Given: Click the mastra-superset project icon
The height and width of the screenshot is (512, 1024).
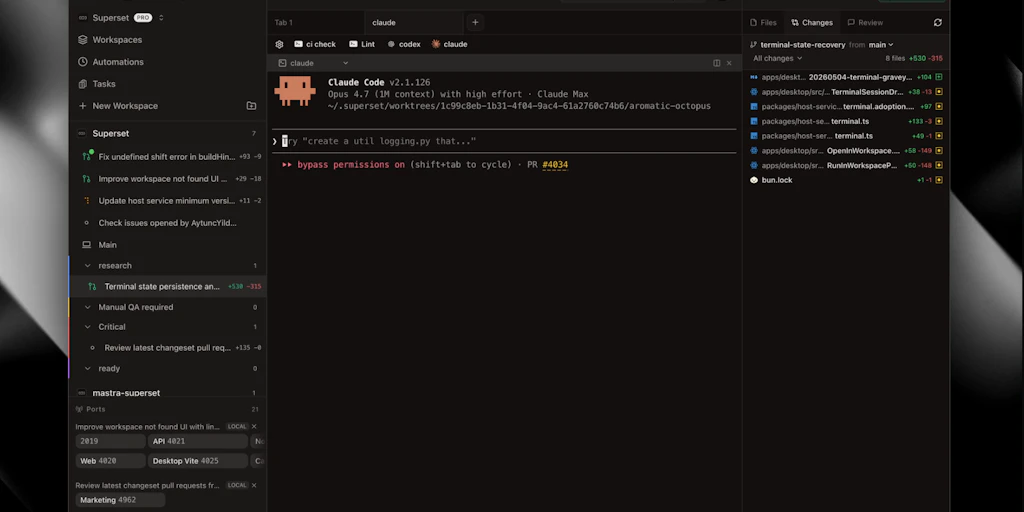Looking at the screenshot, I should click(82, 393).
